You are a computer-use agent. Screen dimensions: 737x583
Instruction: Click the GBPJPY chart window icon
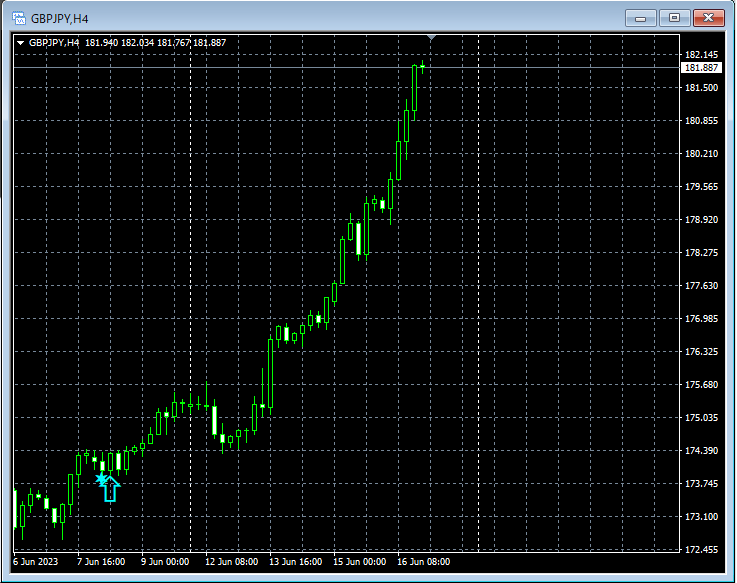[x=19, y=19]
